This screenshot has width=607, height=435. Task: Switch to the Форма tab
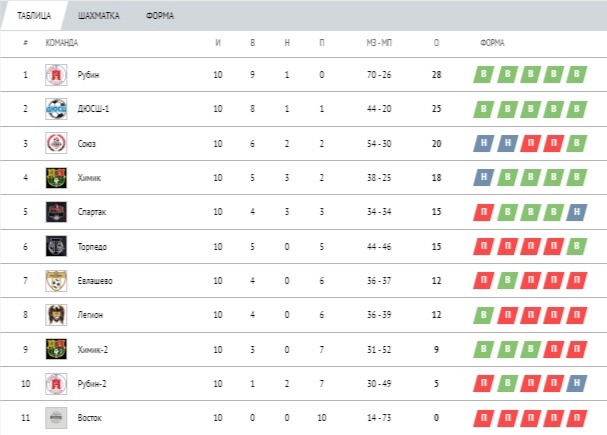160,15
